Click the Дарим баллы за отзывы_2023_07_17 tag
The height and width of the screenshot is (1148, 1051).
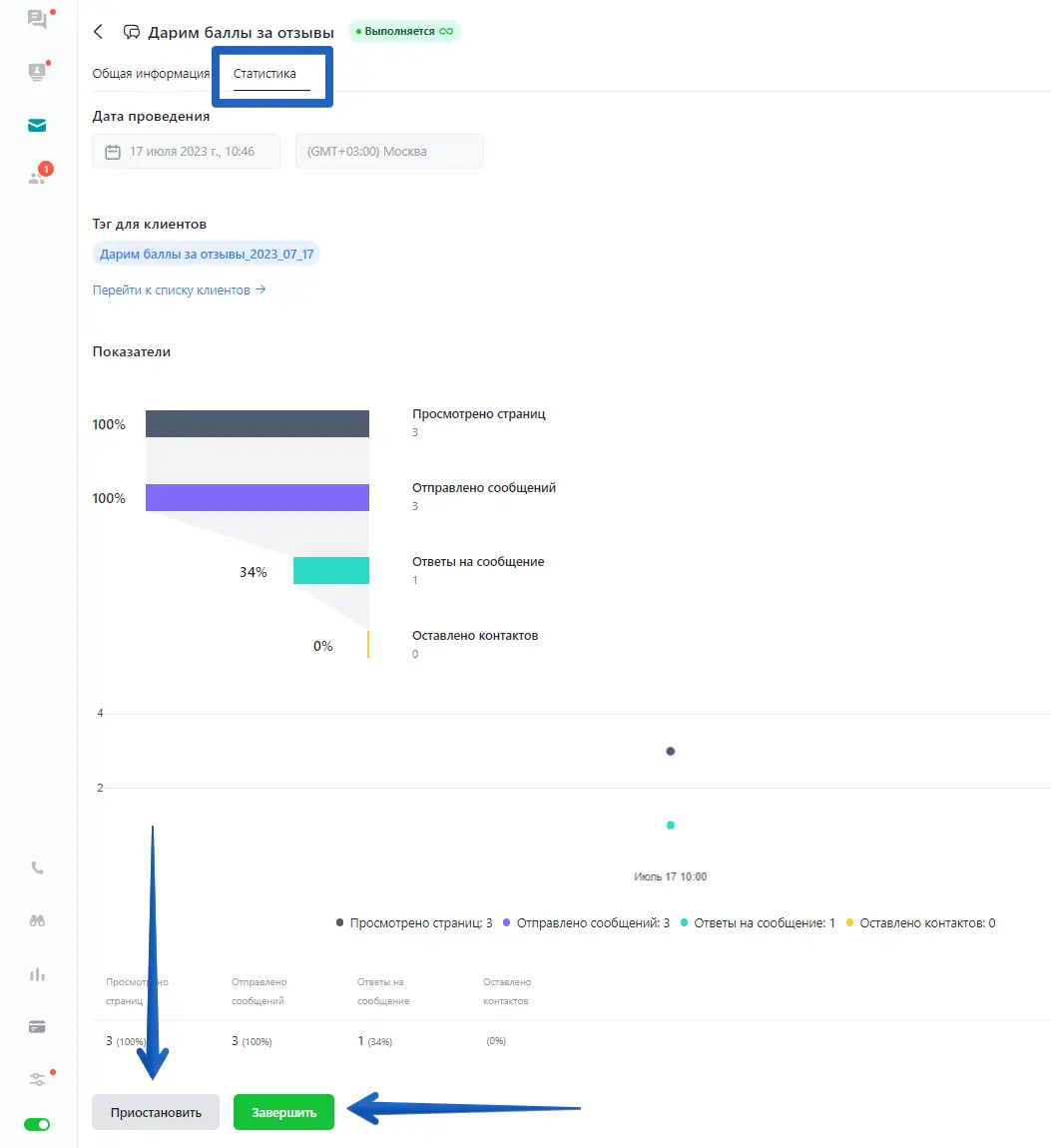click(x=207, y=255)
